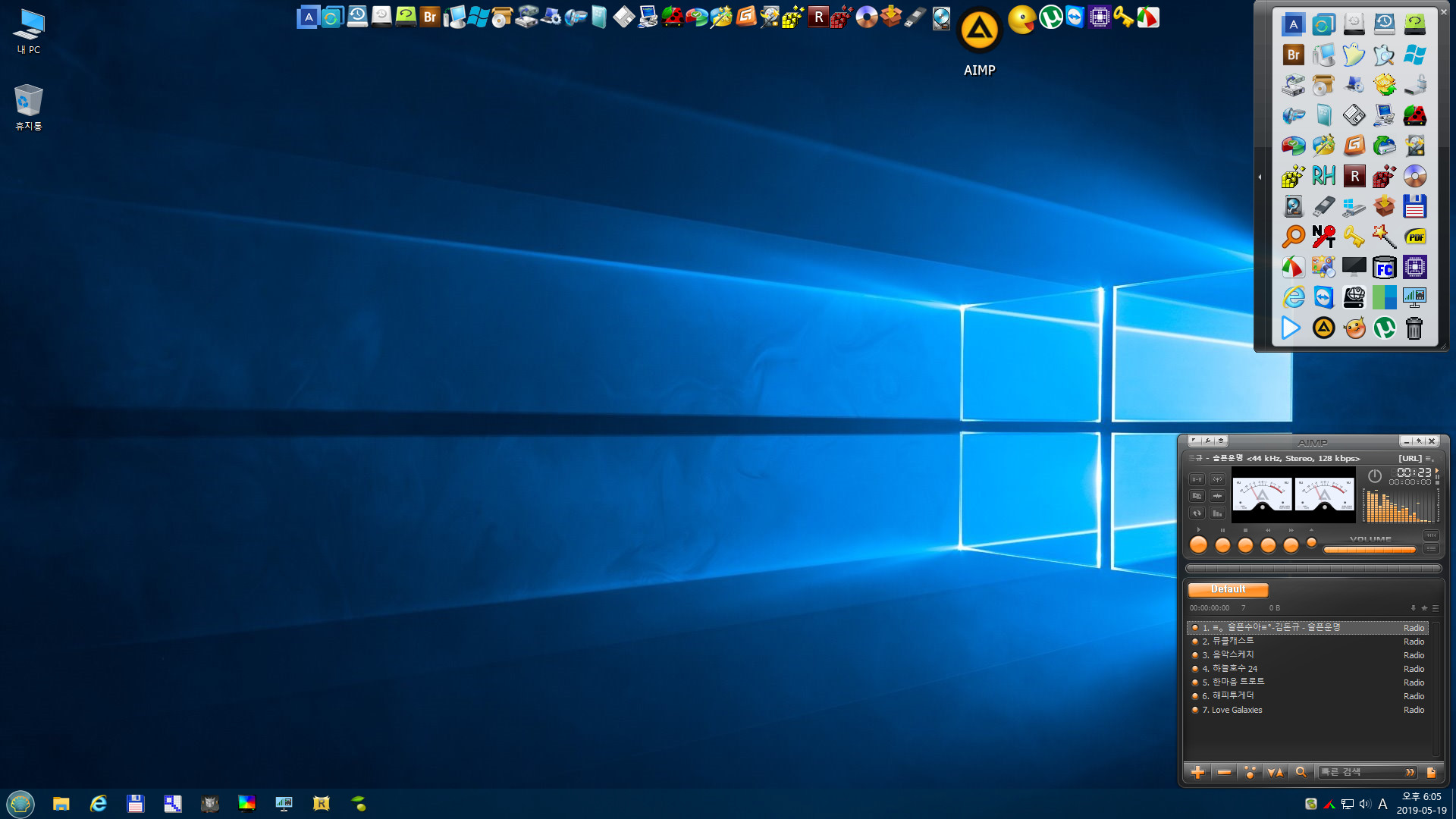Open the blue floppy disk launcher icon

1414,206
